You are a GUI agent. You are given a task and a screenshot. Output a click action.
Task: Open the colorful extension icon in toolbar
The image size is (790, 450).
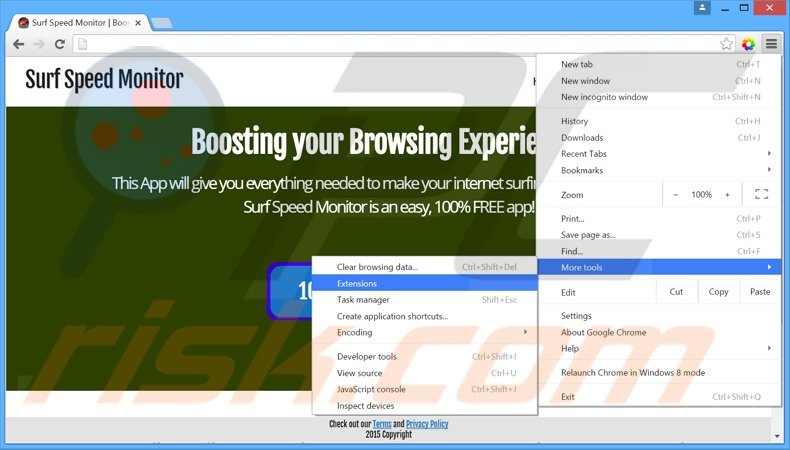click(x=749, y=44)
